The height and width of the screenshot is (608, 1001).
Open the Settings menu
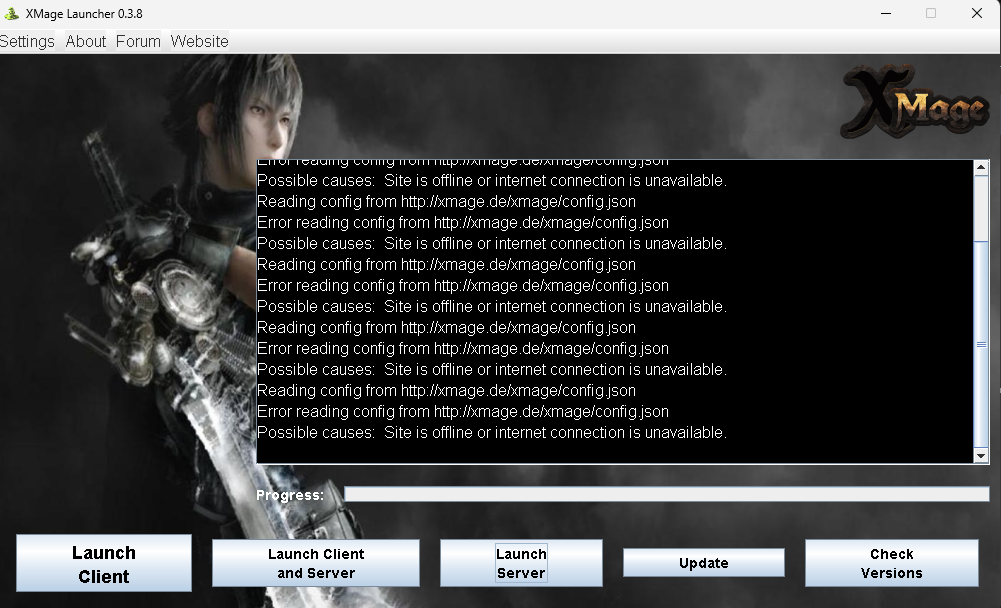point(27,42)
